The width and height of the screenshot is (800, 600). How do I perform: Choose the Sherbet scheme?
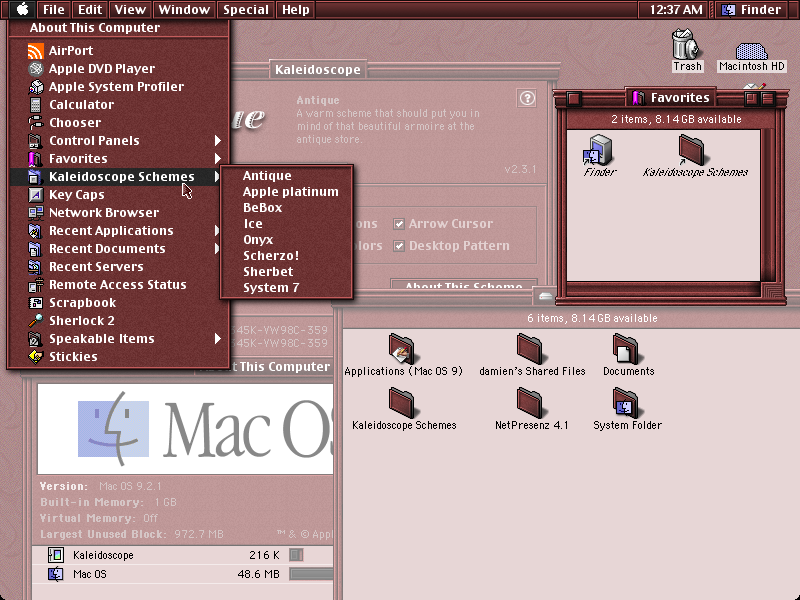(286, 271)
